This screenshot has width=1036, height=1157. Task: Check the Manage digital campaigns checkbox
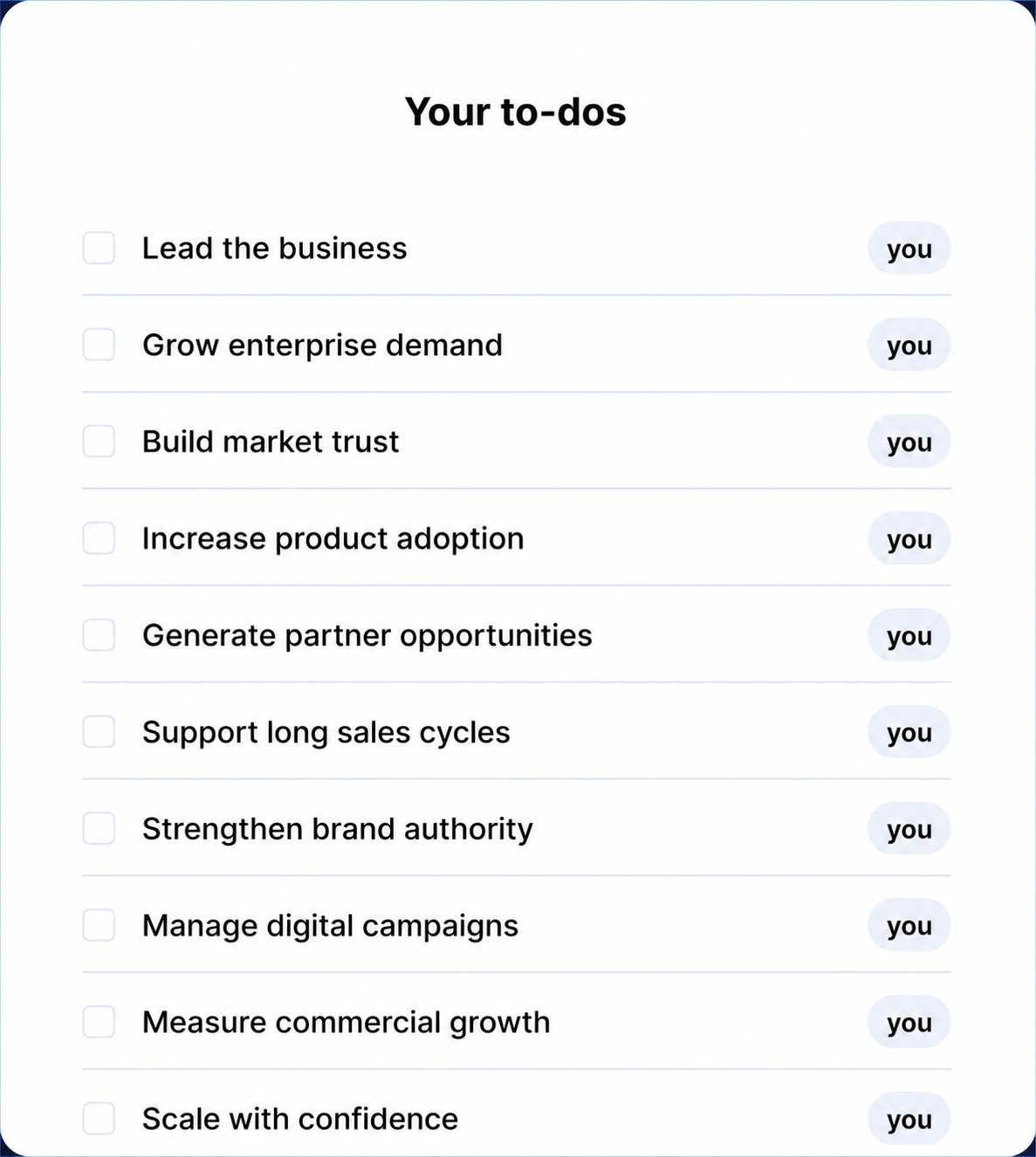(x=99, y=926)
